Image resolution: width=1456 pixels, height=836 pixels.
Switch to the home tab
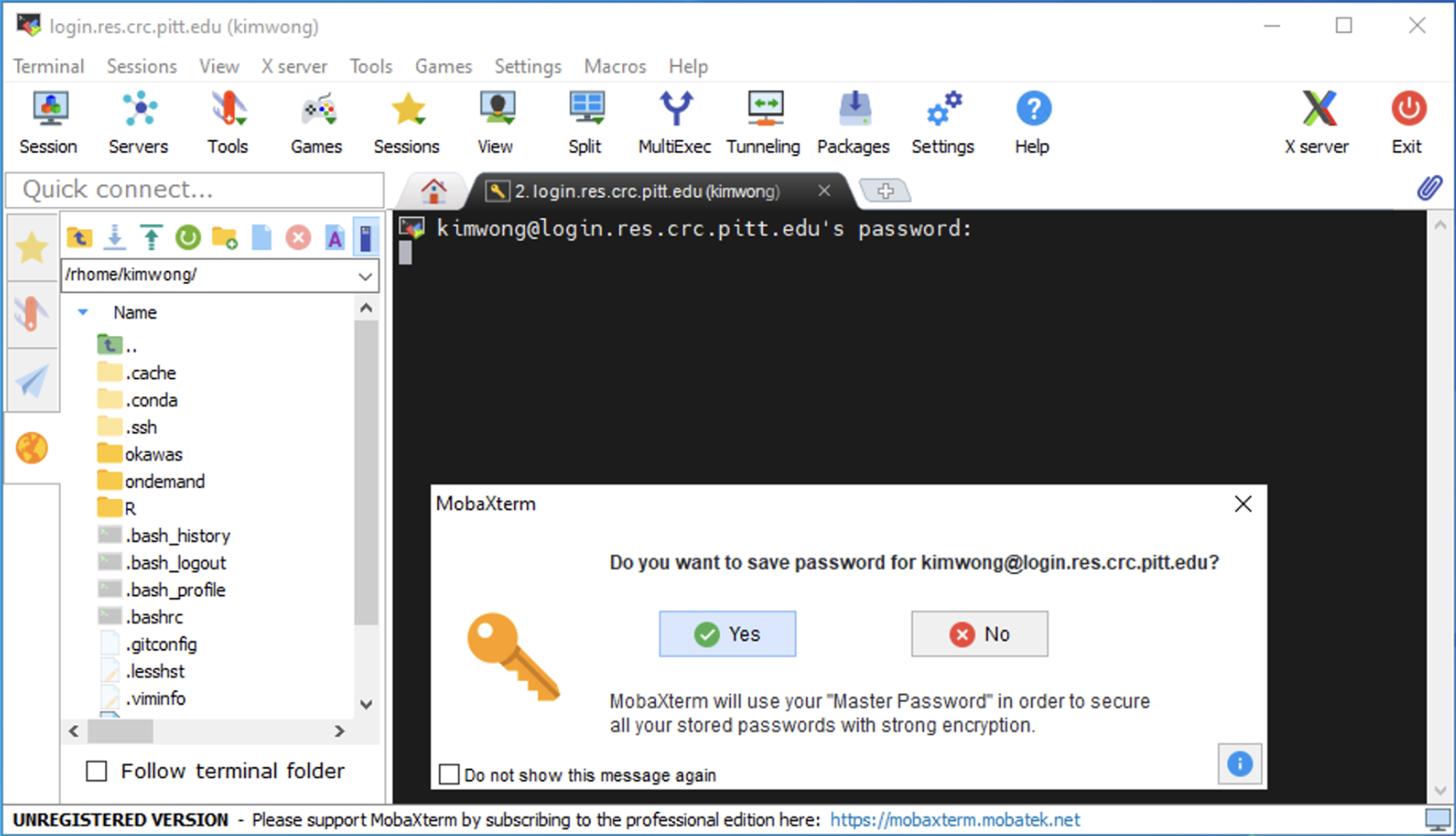[x=434, y=190]
